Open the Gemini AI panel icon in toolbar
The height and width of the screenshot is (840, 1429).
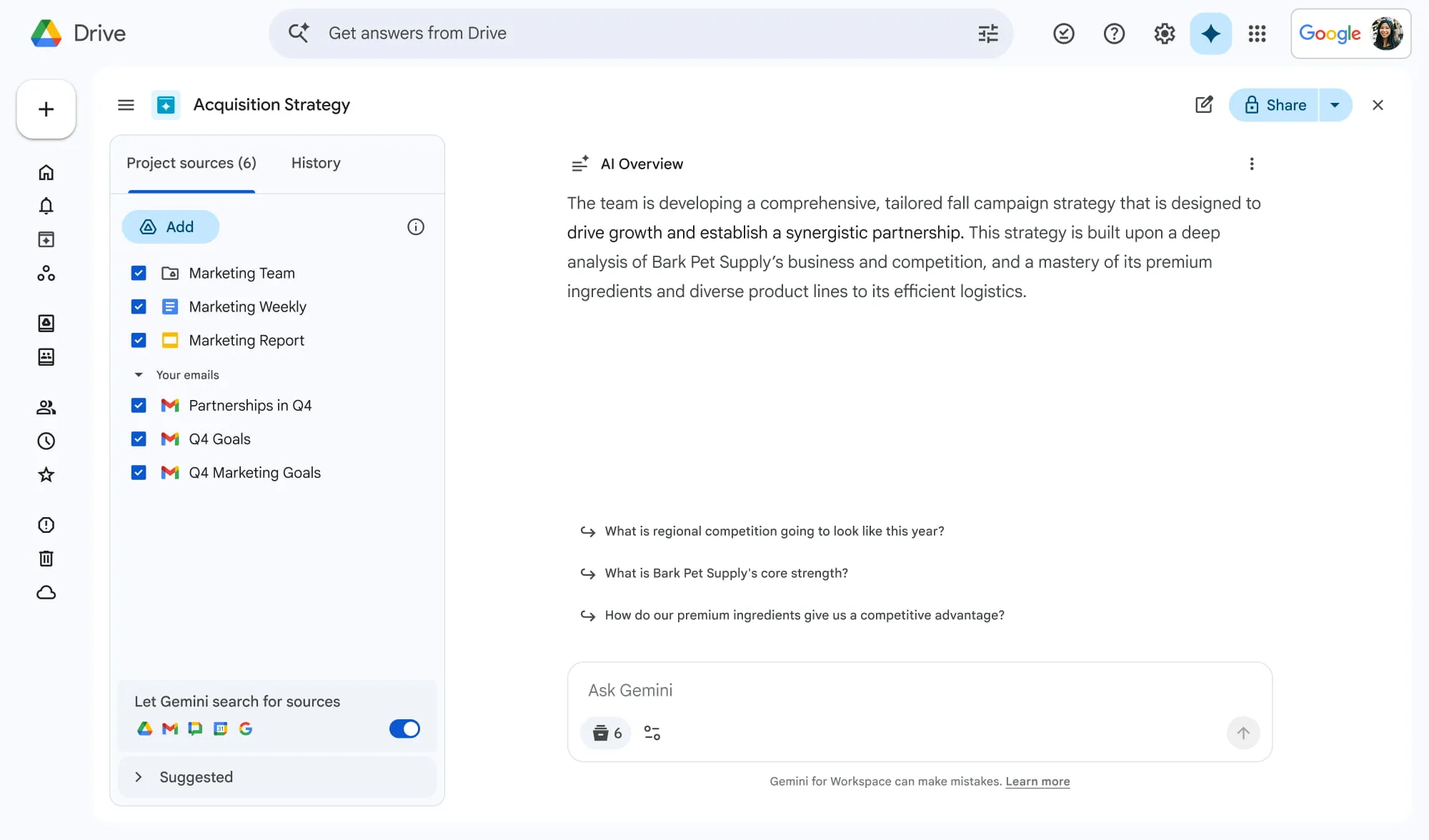pos(1210,33)
